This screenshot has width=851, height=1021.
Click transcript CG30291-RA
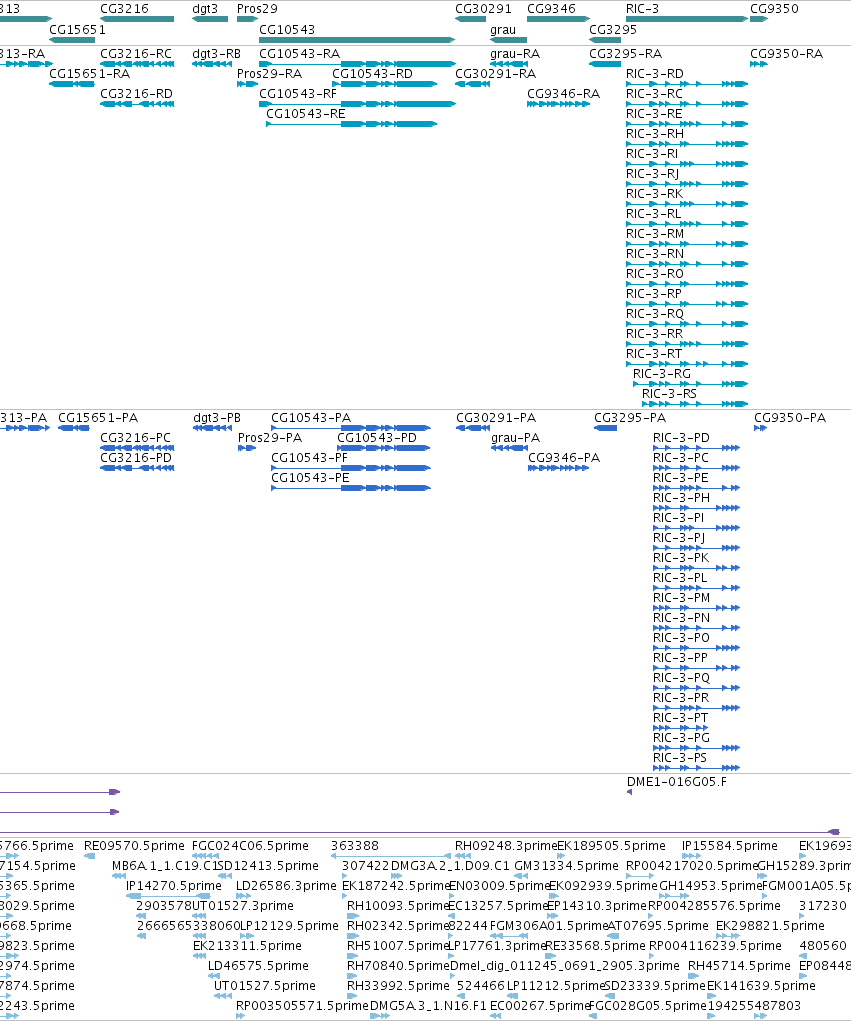click(x=495, y=74)
